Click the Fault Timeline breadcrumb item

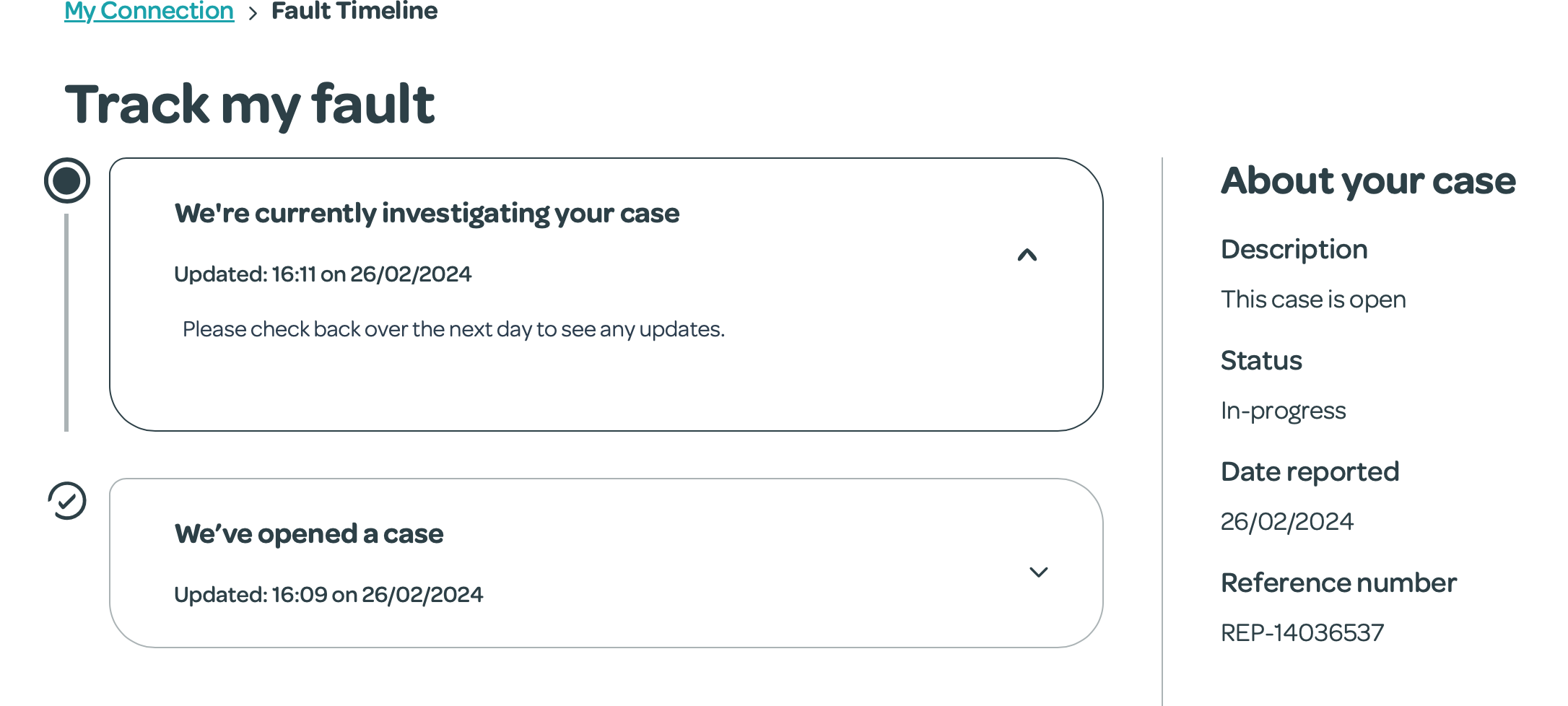[x=354, y=11]
